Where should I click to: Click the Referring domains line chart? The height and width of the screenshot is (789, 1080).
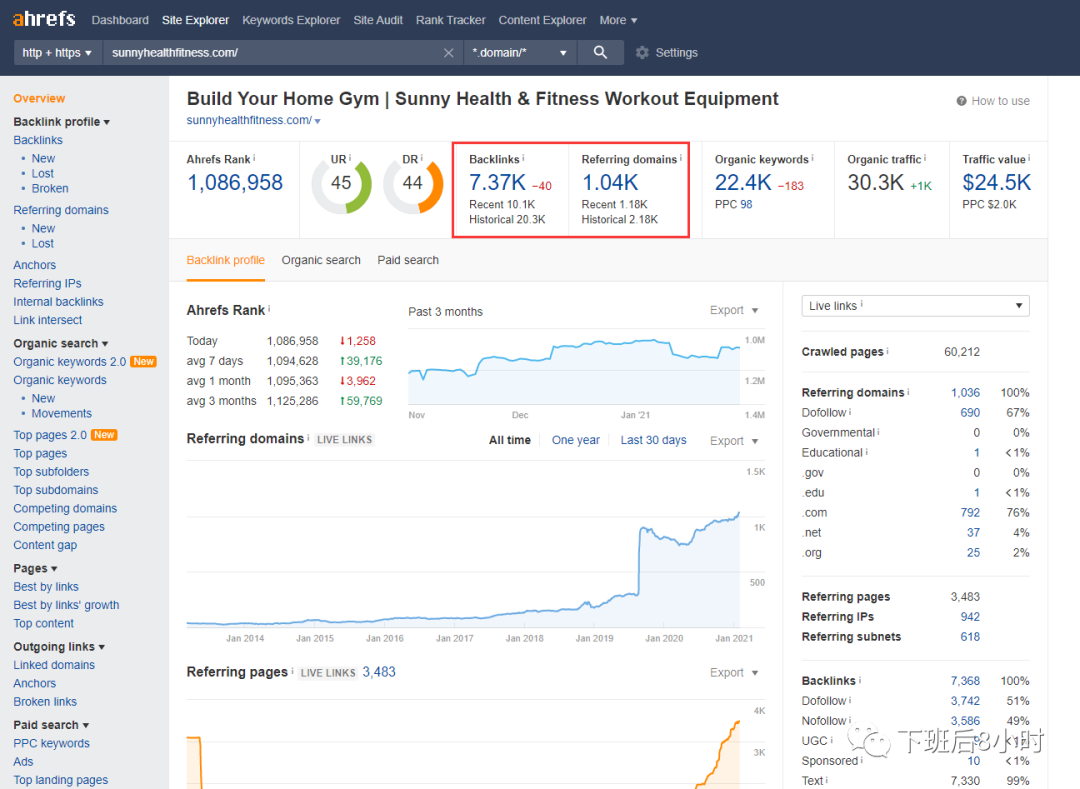pyautogui.click(x=462, y=560)
